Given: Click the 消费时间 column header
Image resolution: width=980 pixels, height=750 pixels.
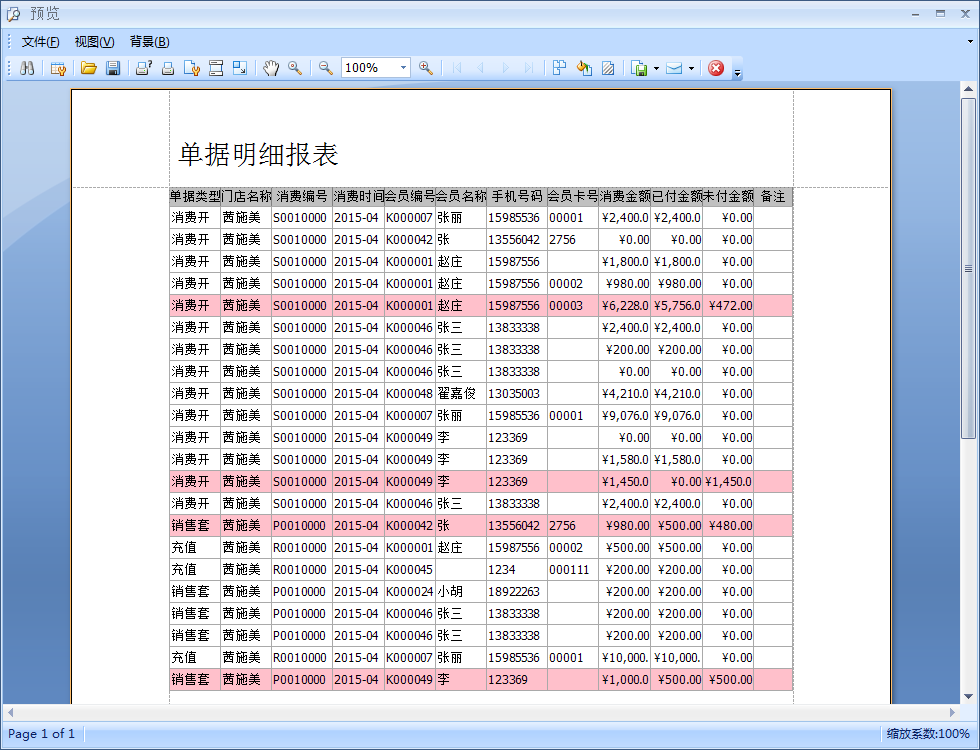Looking at the screenshot, I should pyautogui.click(x=358, y=196).
